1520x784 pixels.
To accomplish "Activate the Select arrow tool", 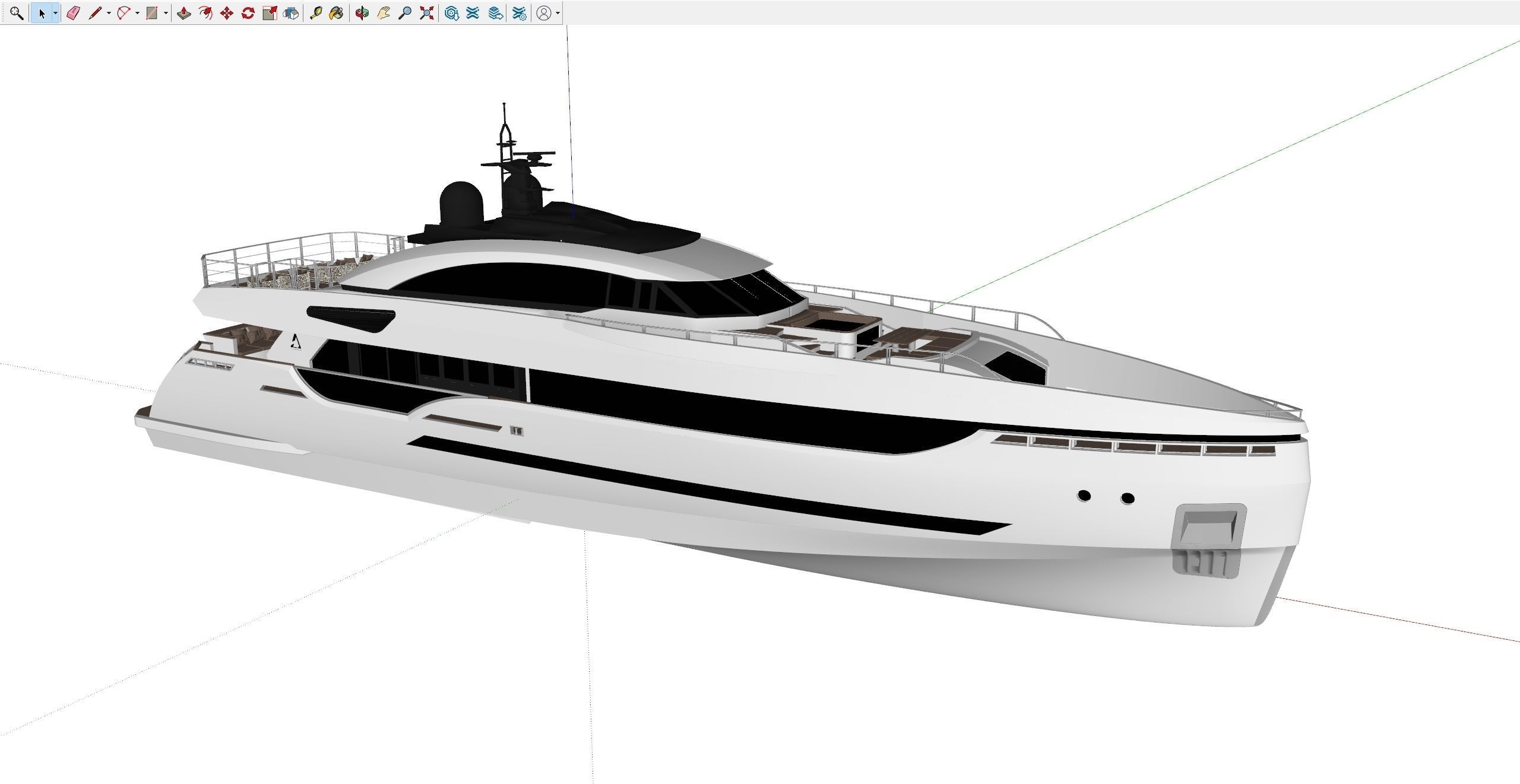I will [x=42, y=13].
